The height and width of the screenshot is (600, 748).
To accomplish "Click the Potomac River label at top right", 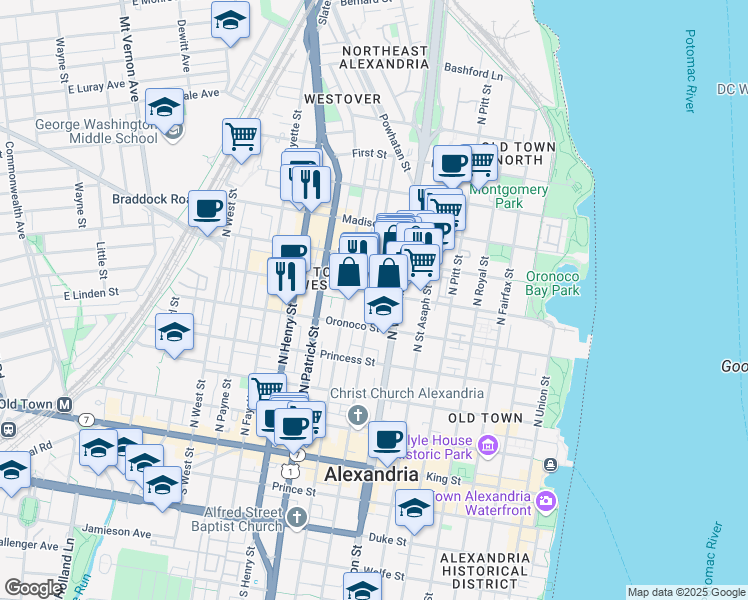I will click(690, 71).
